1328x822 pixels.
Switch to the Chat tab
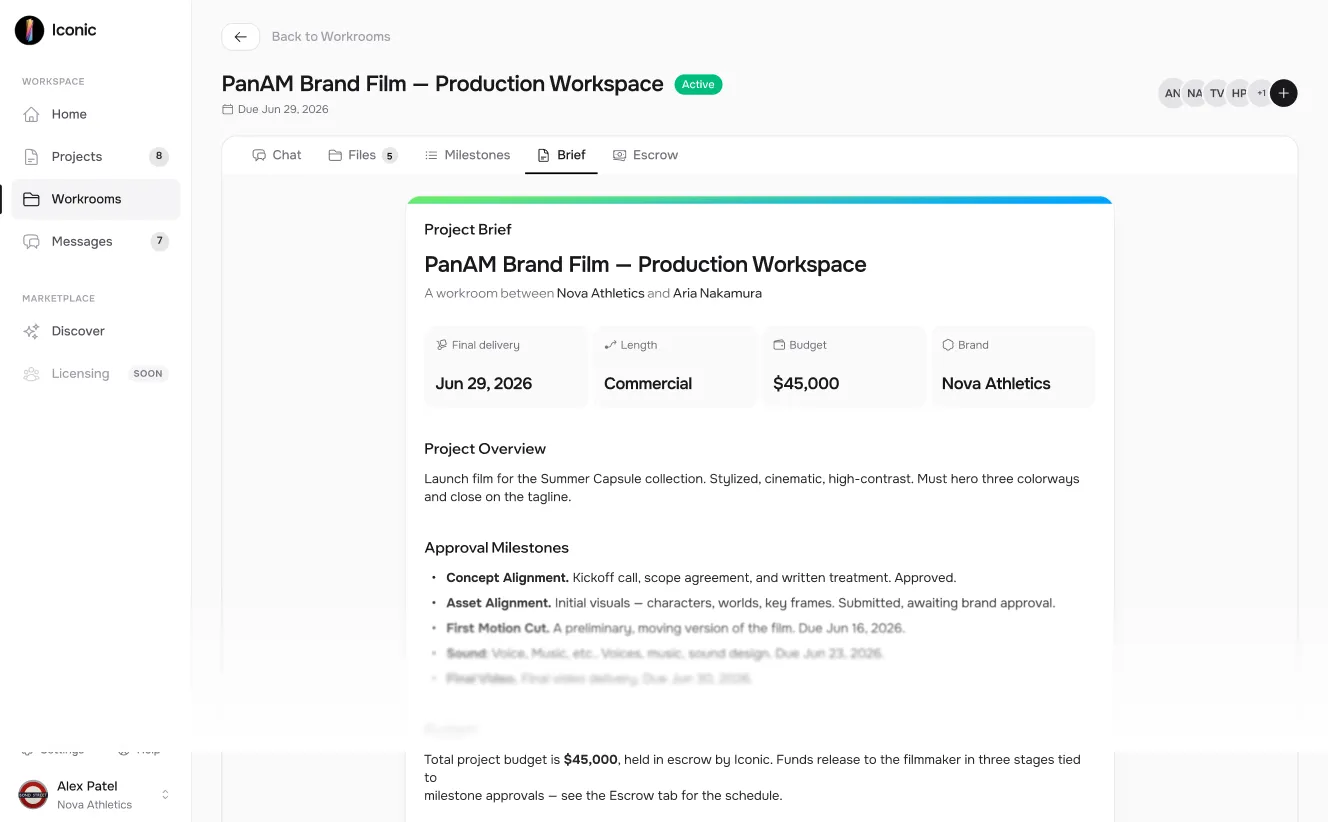[x=277, y=155]
